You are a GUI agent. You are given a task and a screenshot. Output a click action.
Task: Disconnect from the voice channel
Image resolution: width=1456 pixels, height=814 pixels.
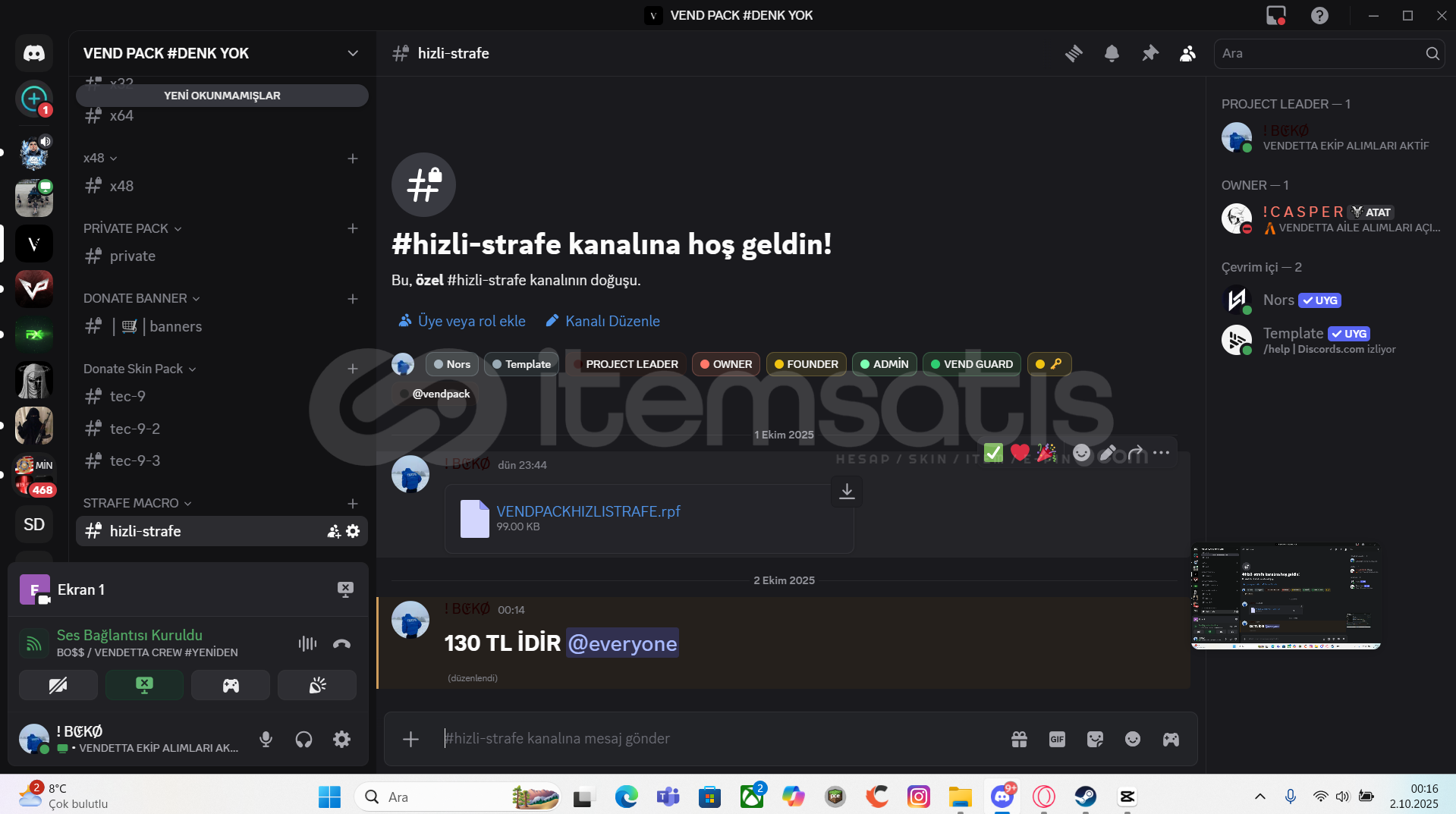342,644
